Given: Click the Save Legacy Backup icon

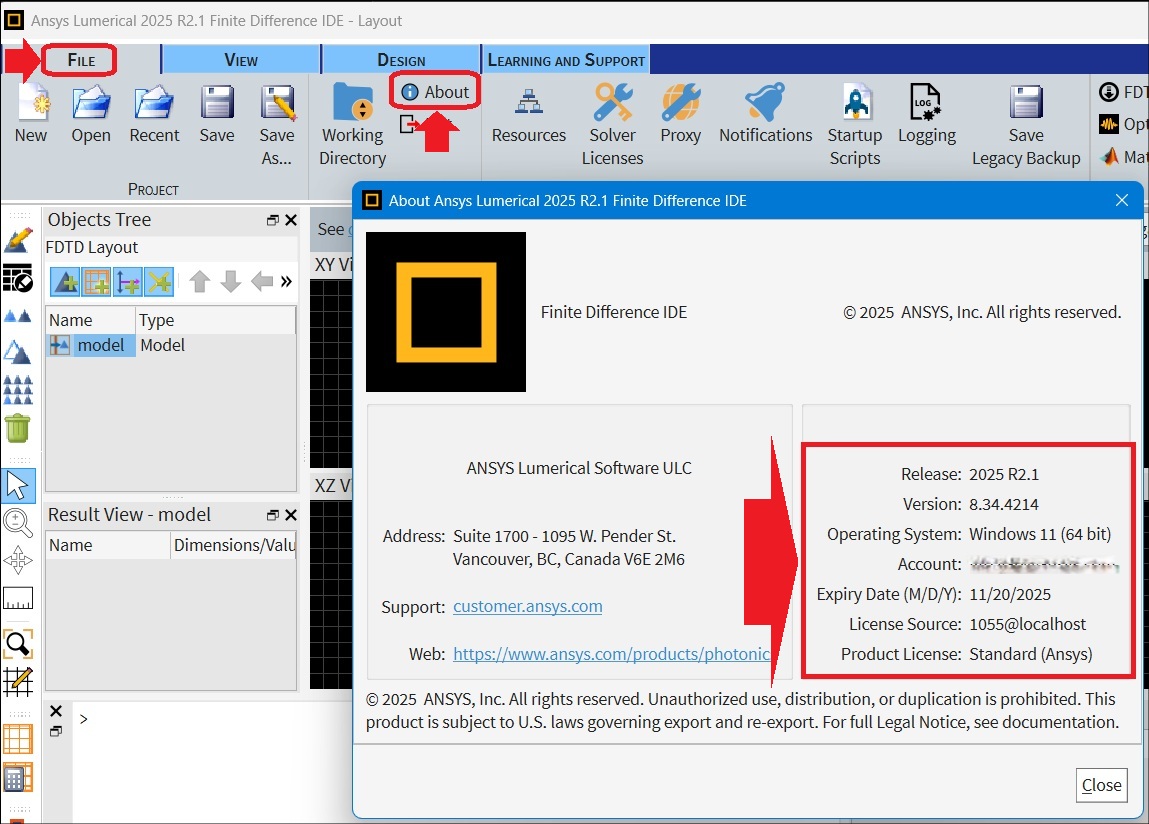Looking at the screenshot, I should coord(1026,106).
